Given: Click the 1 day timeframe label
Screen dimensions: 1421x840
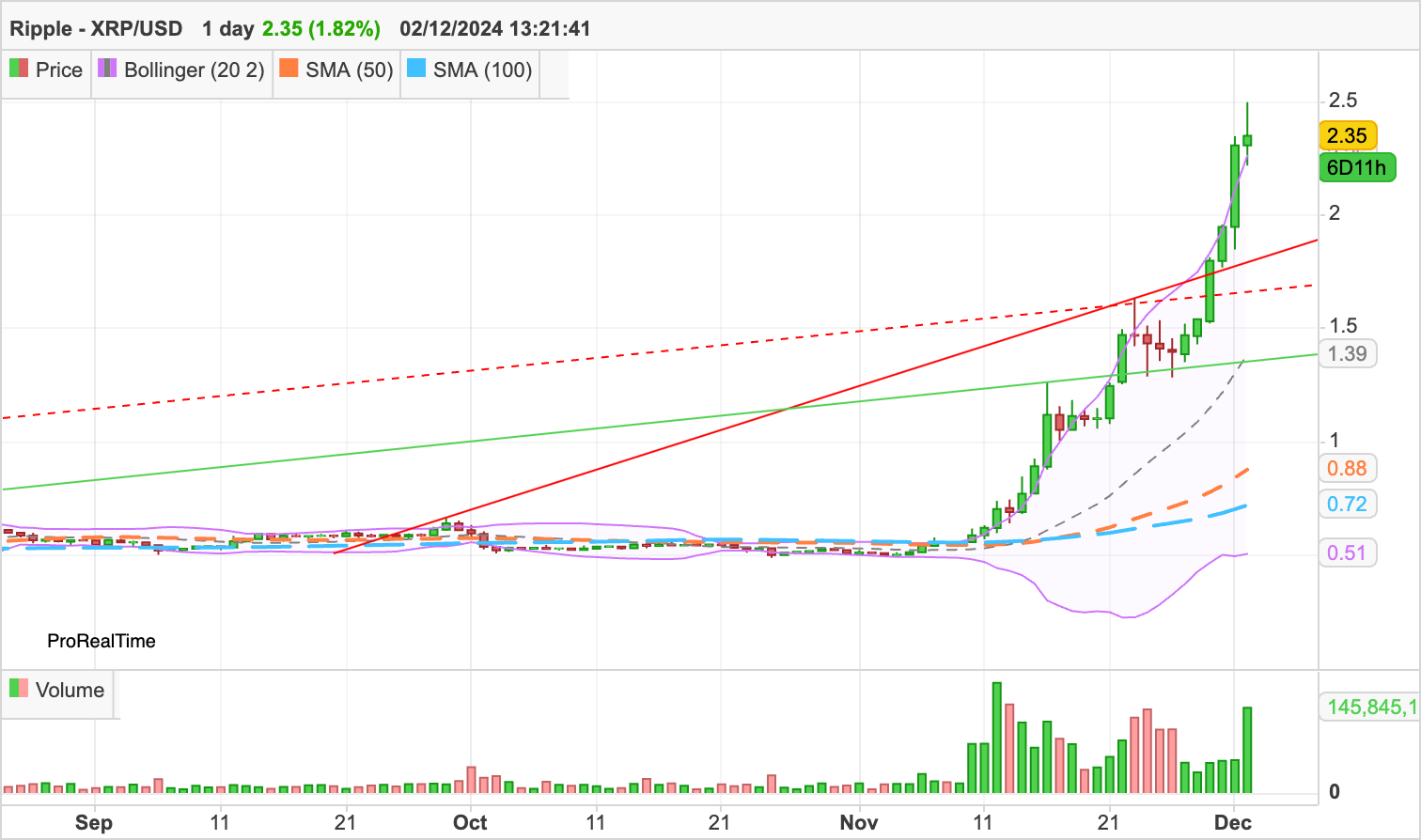Looking at the screenshot, I should tap(228, 28).
